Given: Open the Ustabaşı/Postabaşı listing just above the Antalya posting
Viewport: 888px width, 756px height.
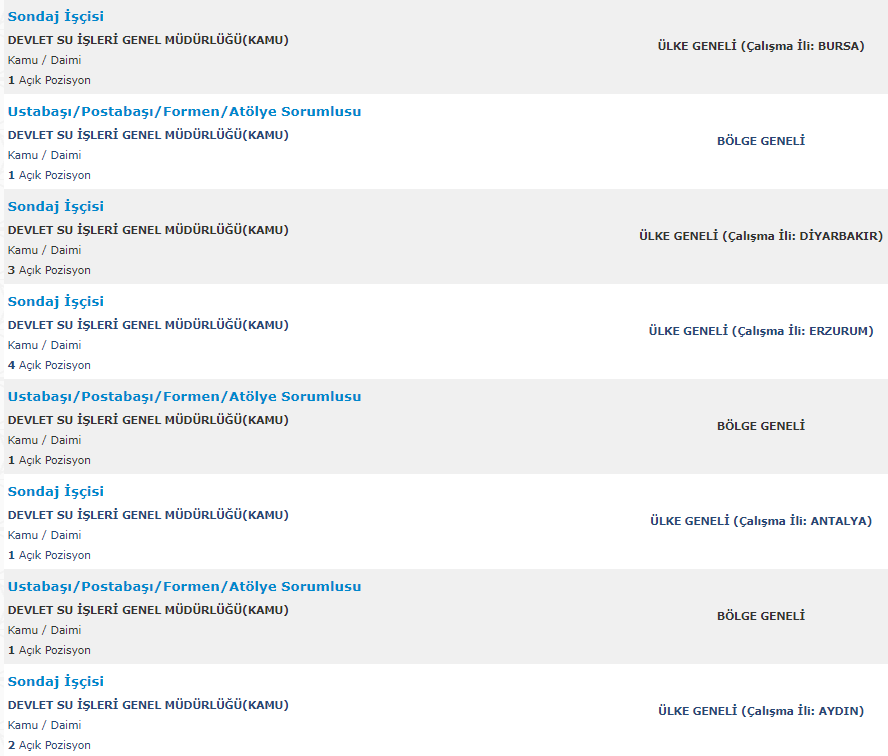Looking at the screenshot, I should (184, 397).
